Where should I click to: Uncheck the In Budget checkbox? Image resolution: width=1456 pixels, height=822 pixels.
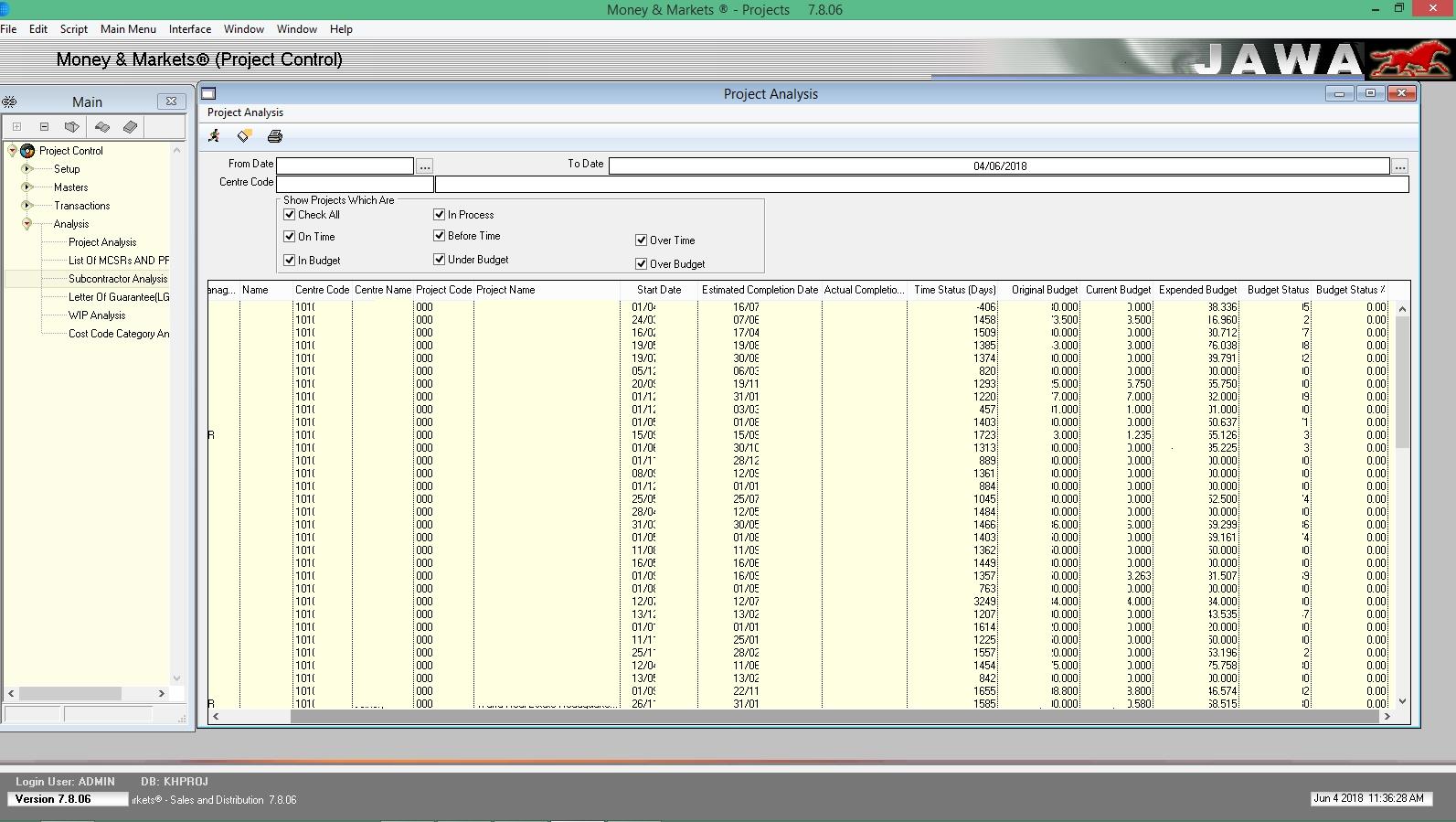[290, 261]
